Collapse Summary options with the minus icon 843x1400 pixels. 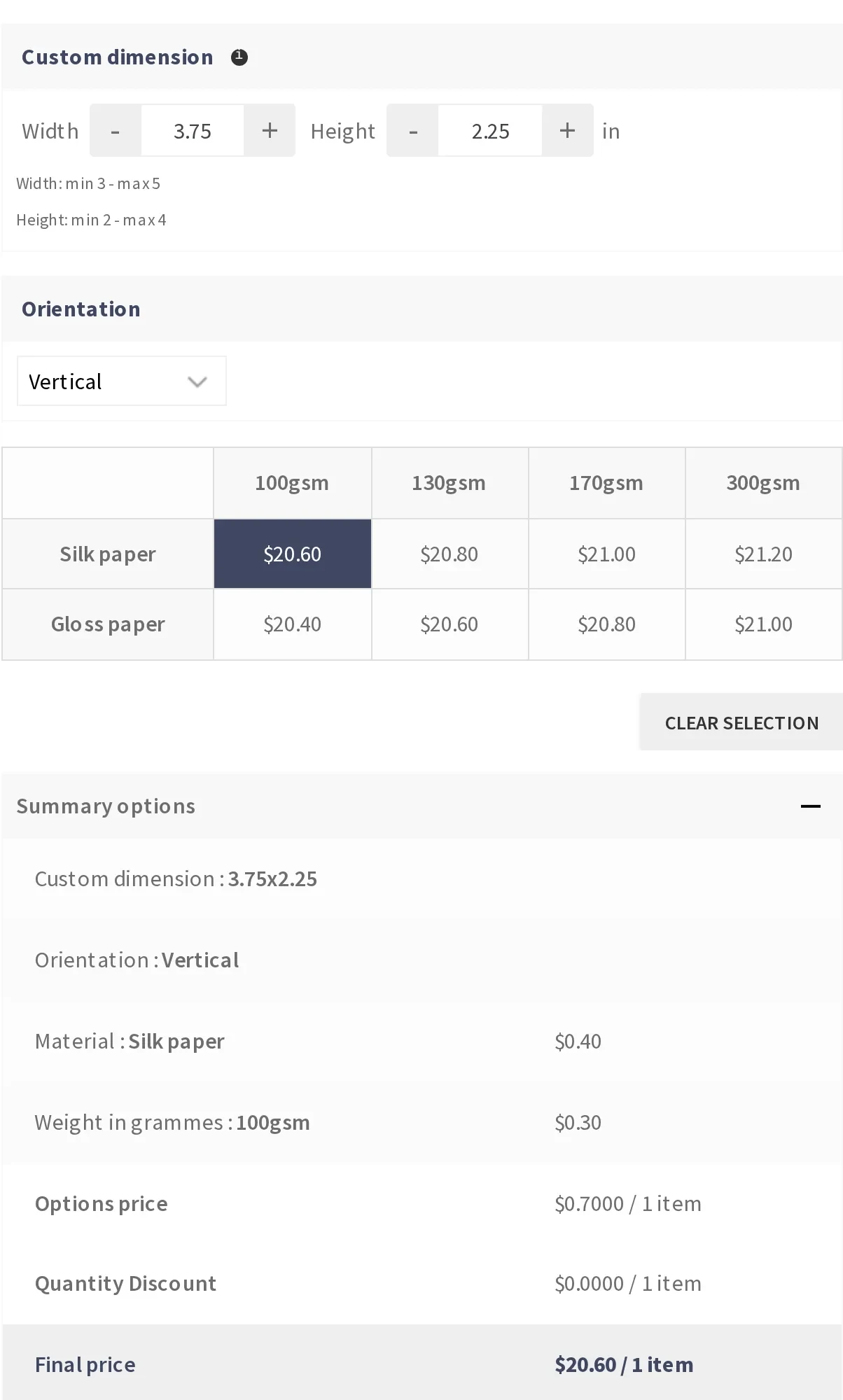811,806
